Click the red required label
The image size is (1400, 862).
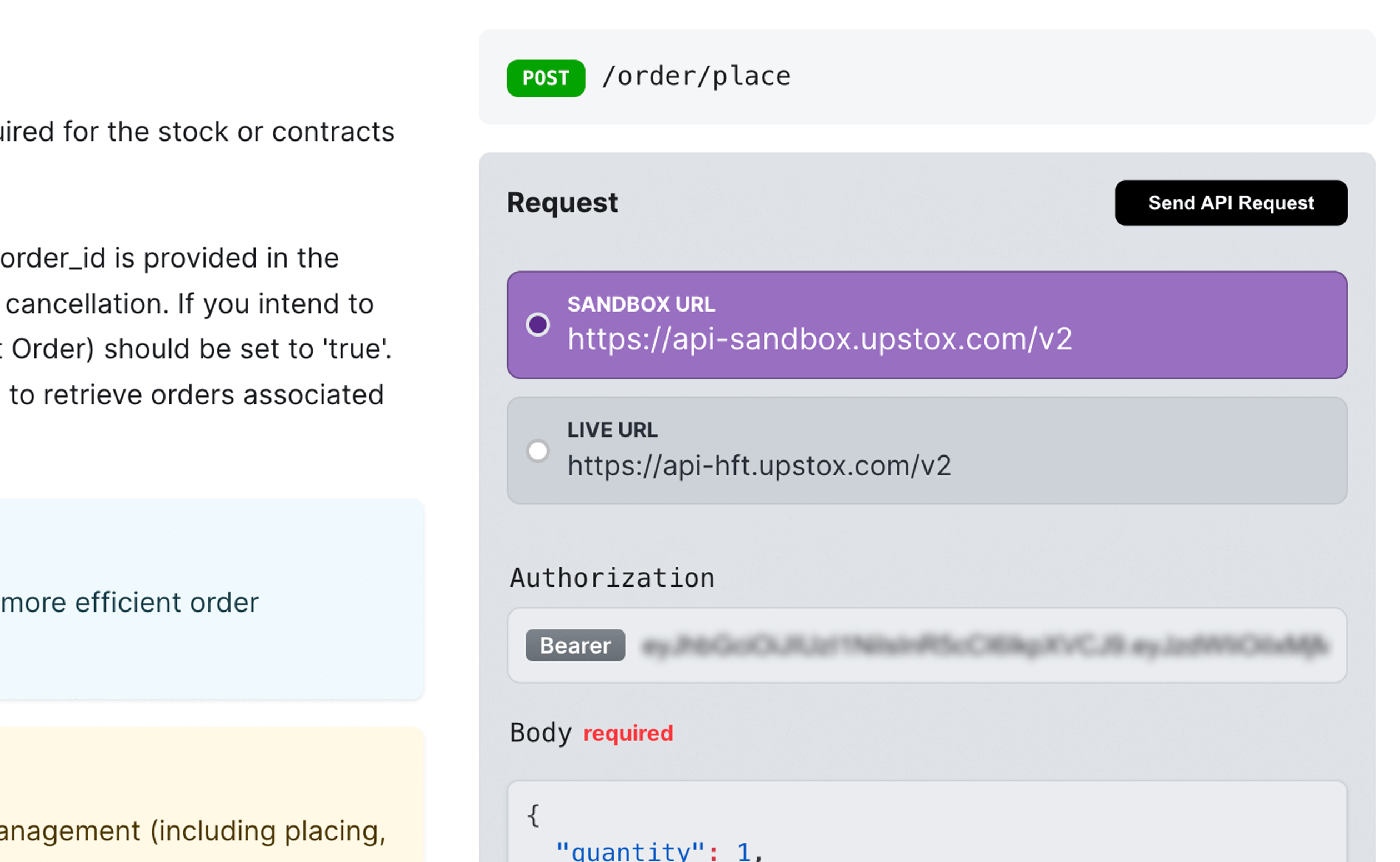pyautogui.click(x=627, y=733)
